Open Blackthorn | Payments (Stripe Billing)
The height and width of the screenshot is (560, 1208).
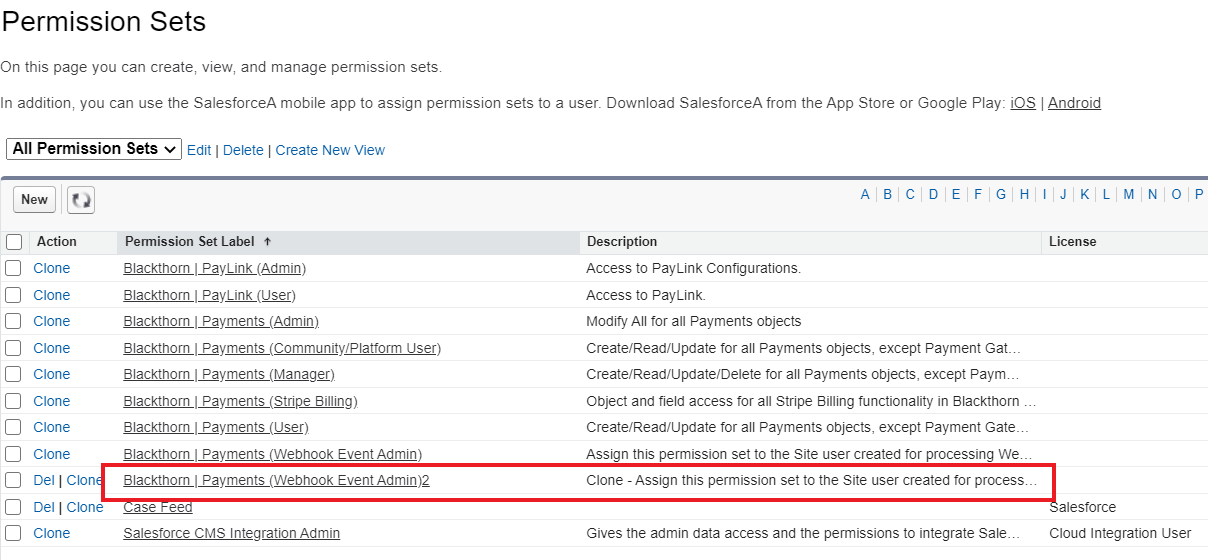[x=240, y=401]
